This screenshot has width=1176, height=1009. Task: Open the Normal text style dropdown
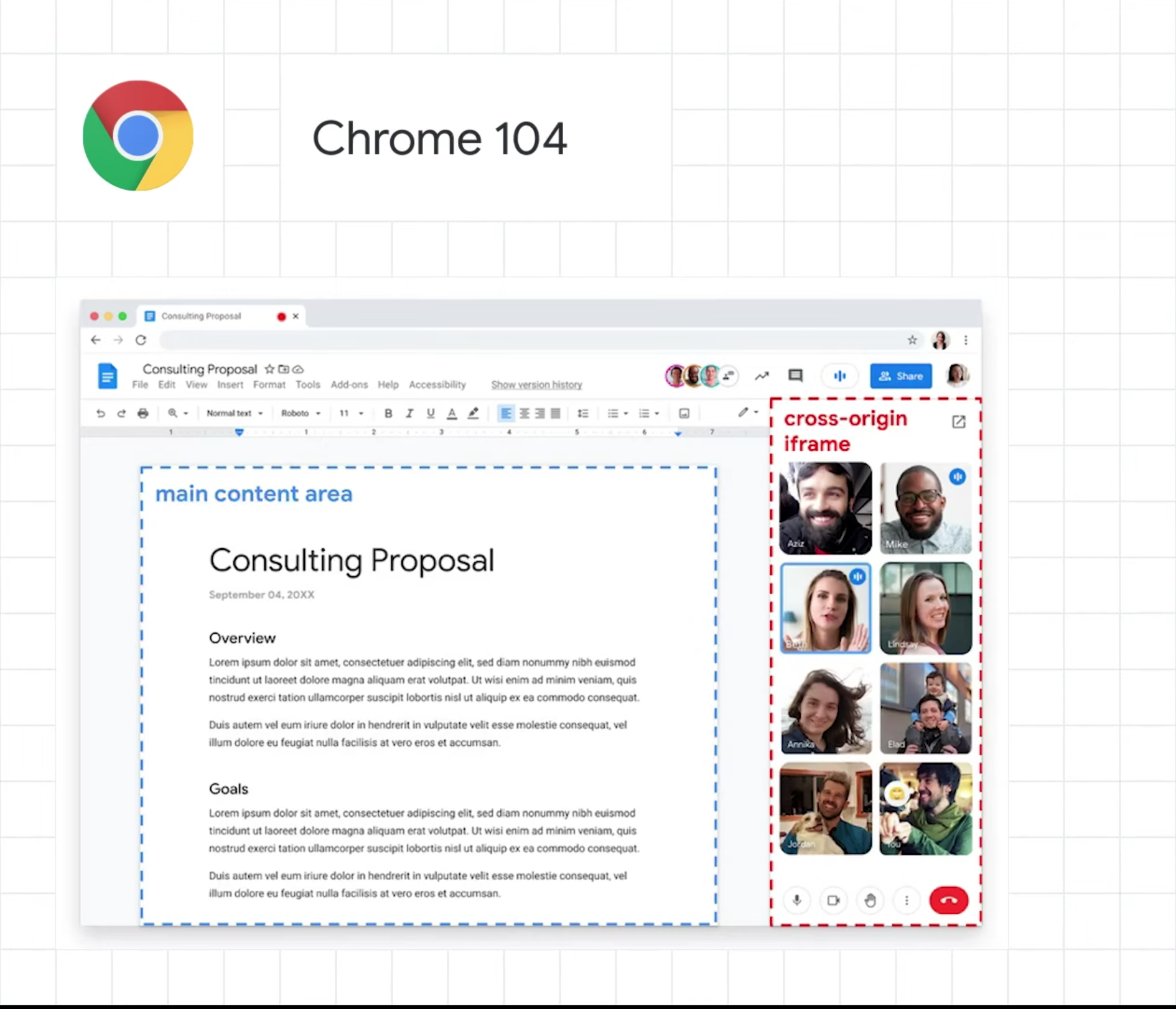[x=235, y=413]
